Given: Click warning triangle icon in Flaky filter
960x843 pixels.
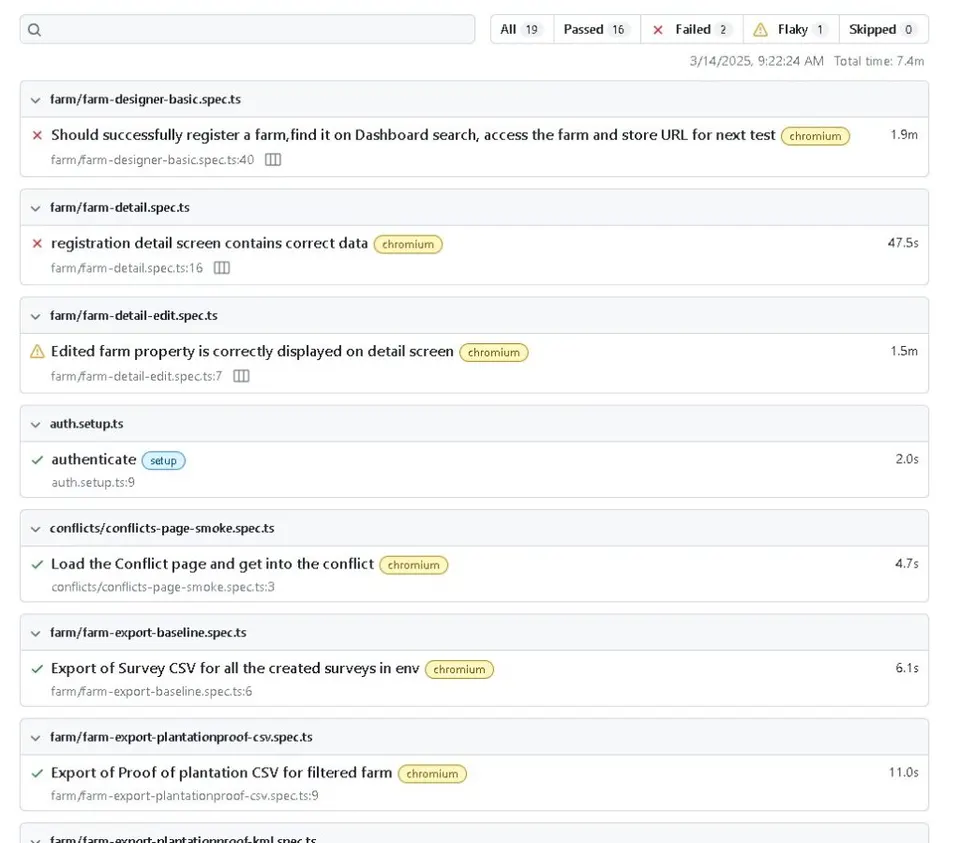Looking at the screenshot, I should [760, 29].
